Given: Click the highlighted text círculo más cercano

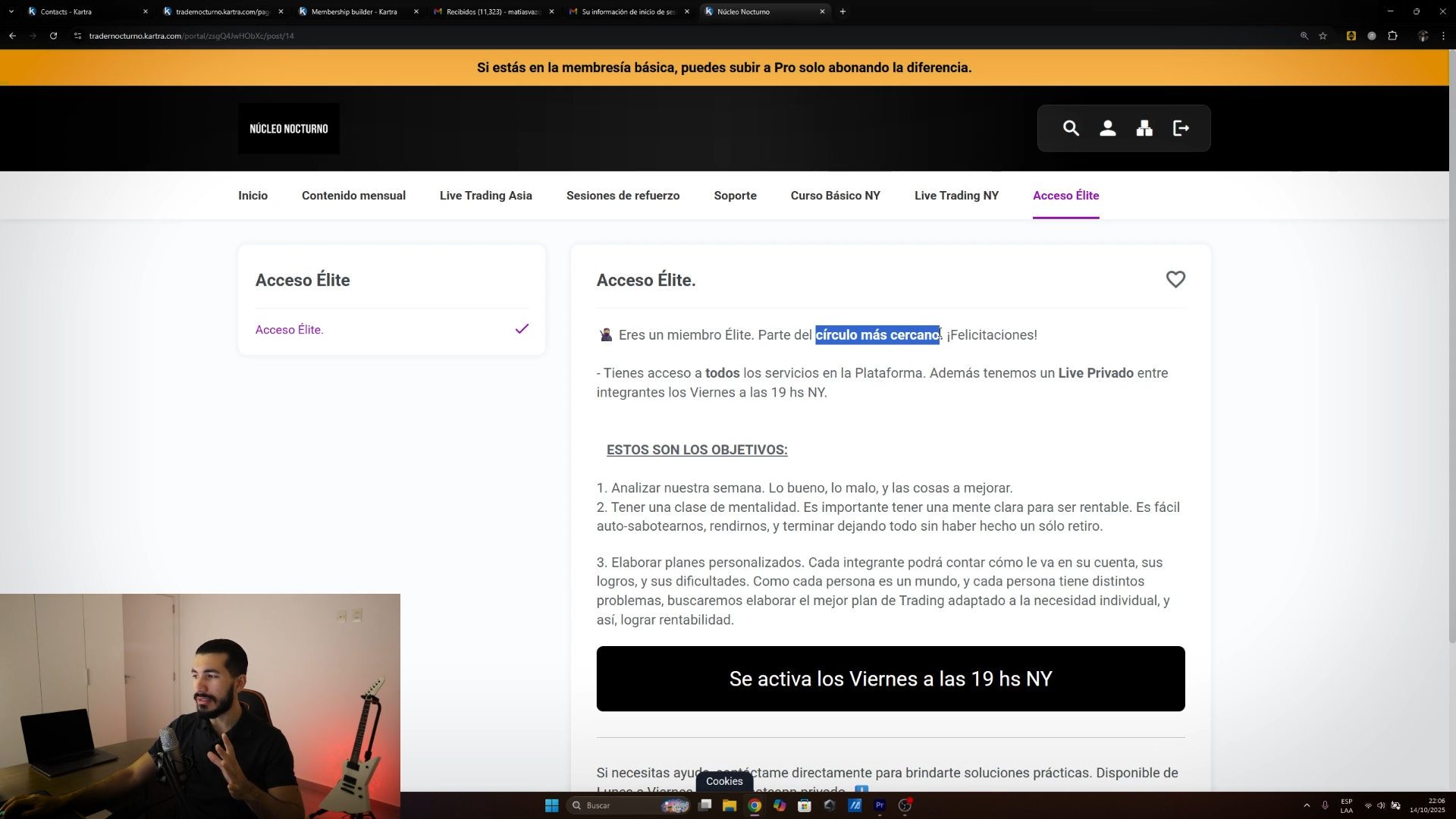Looking at the screenshot, I should [x=877, y=334].
